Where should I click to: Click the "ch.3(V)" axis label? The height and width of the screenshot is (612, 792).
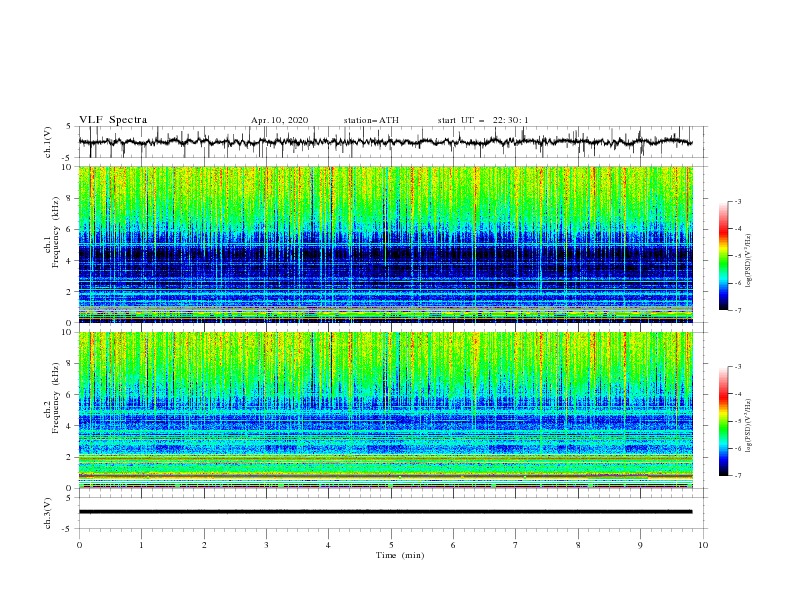48,513
